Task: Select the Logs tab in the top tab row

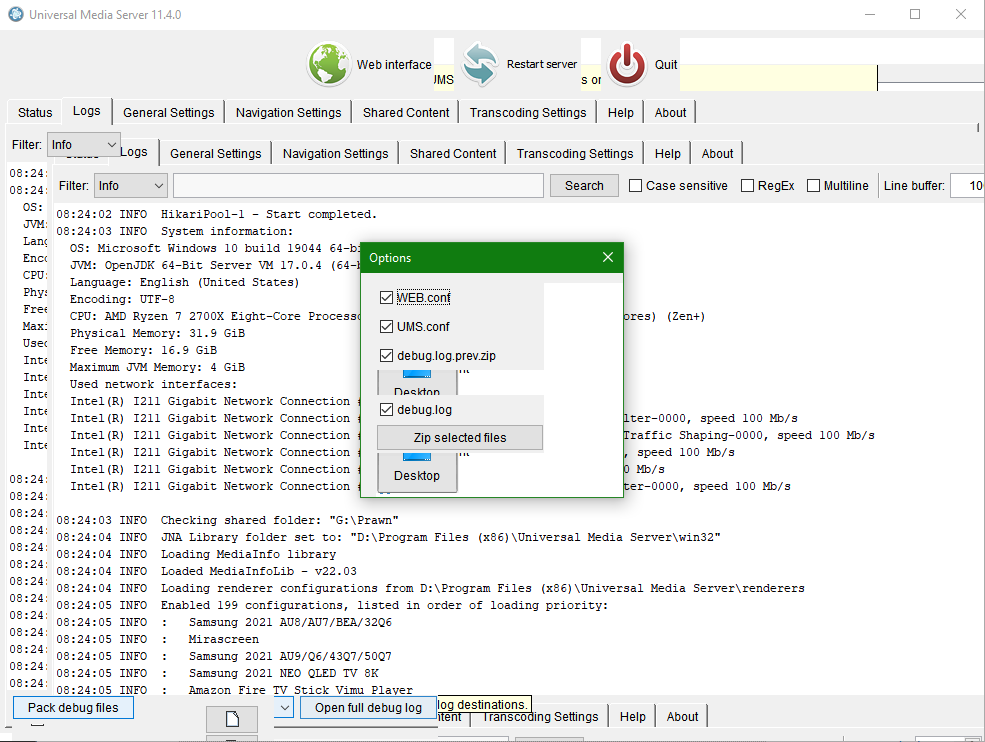Action: coord(87,111)
